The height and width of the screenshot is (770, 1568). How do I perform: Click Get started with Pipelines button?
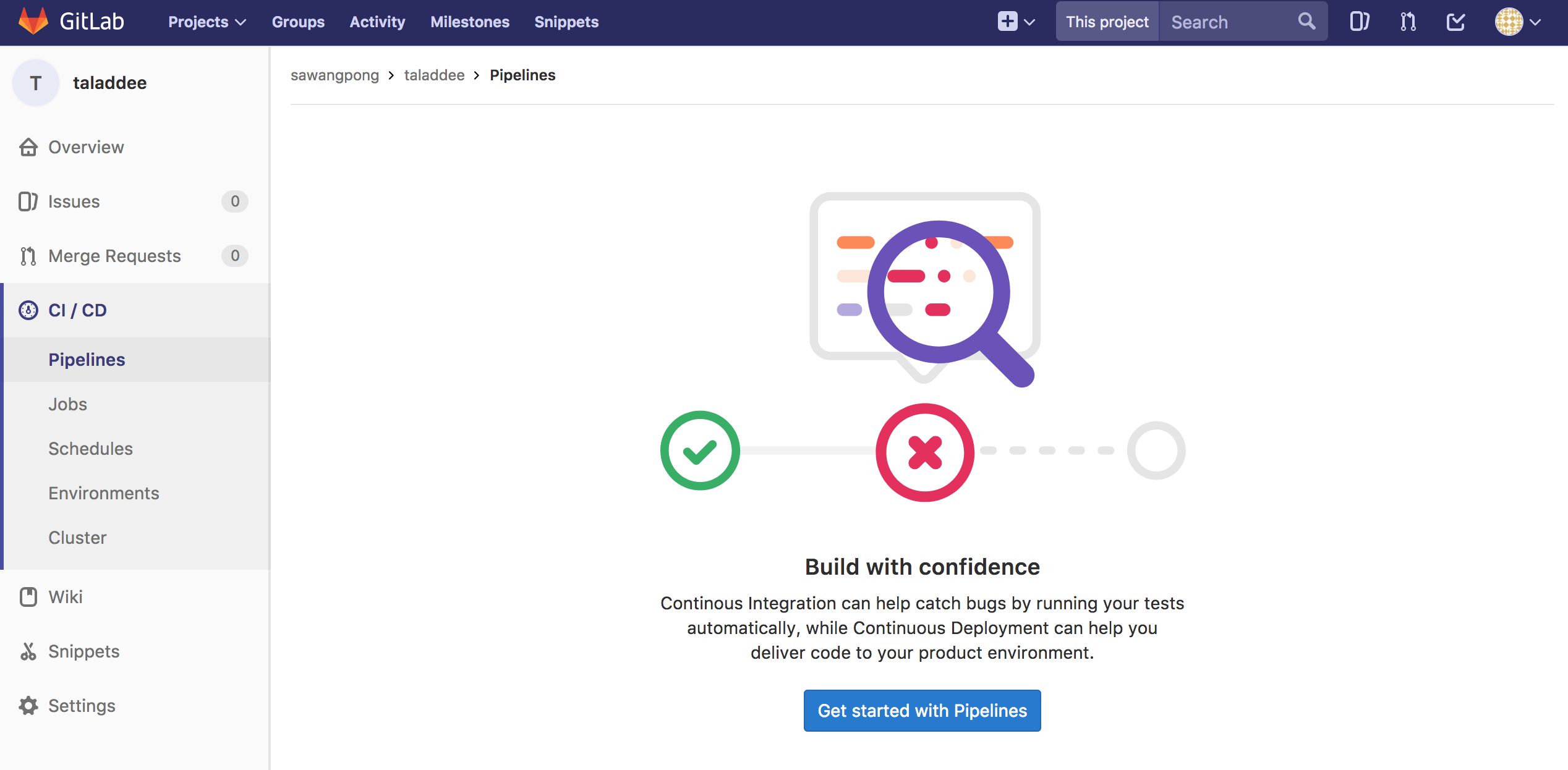point(922,711)
